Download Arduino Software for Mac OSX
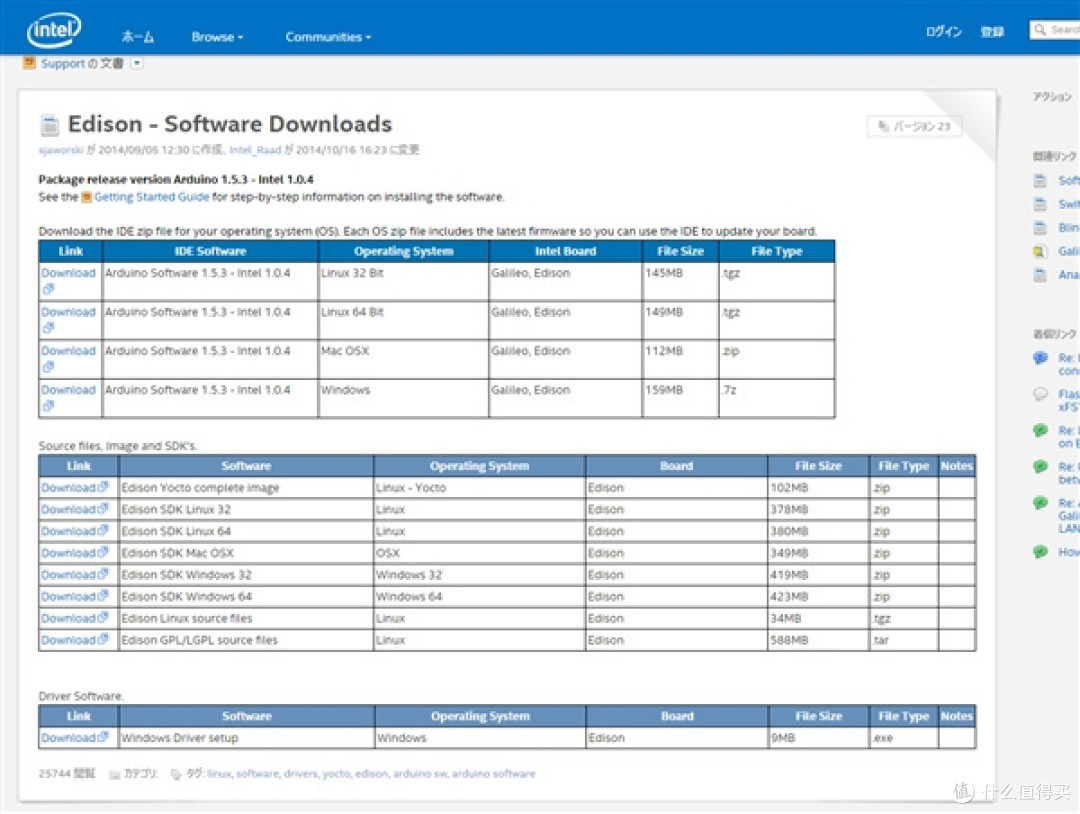The width and height of the screenshot is (1080, 814). point(68,351)
